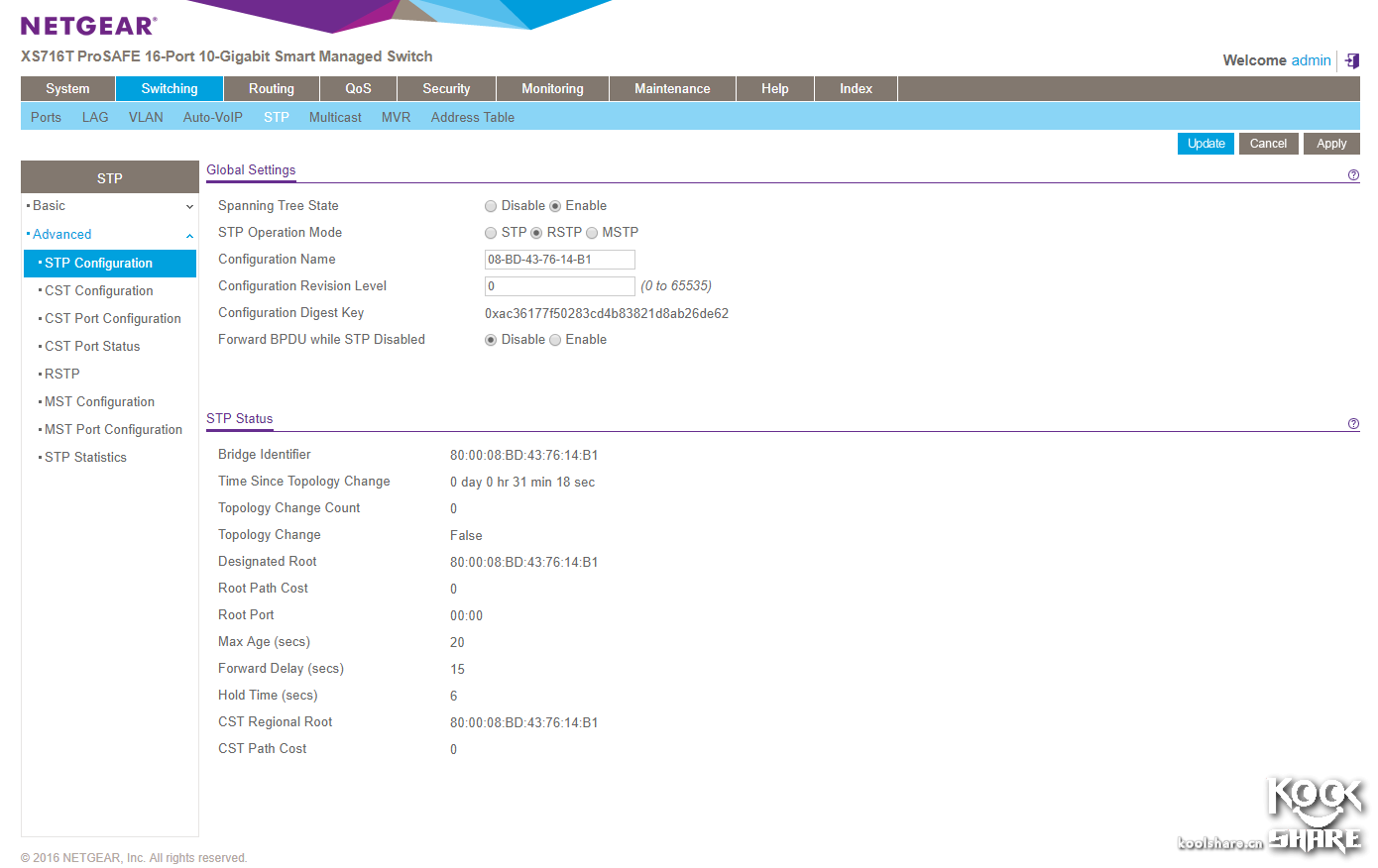The height and width of the screenshot is (868, 1378).
Task: Enable Forward BPDU while STP Disabled
Action: click(x=555, y=340)
